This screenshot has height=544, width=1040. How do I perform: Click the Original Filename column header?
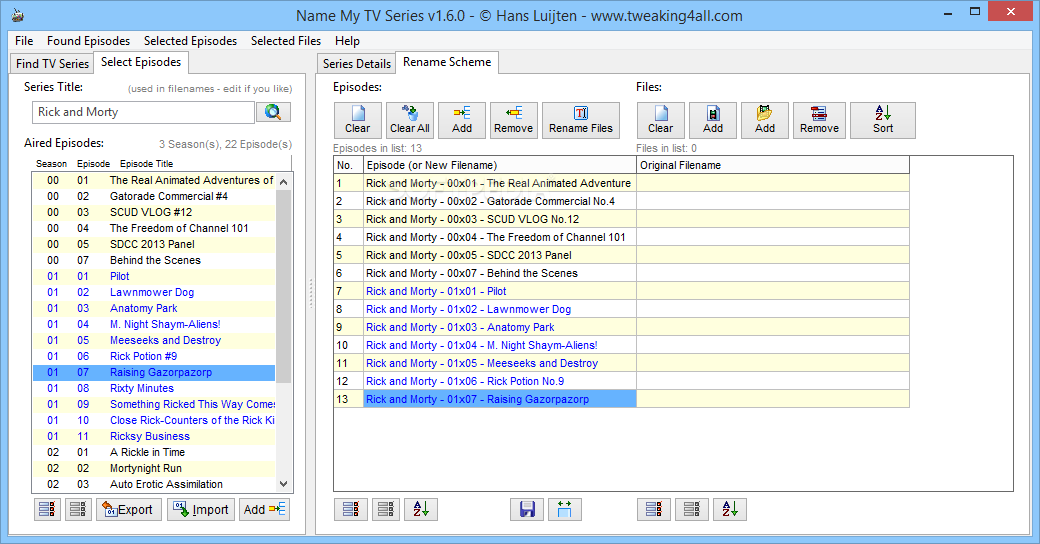pyautogui.click(x=772, y=165)
